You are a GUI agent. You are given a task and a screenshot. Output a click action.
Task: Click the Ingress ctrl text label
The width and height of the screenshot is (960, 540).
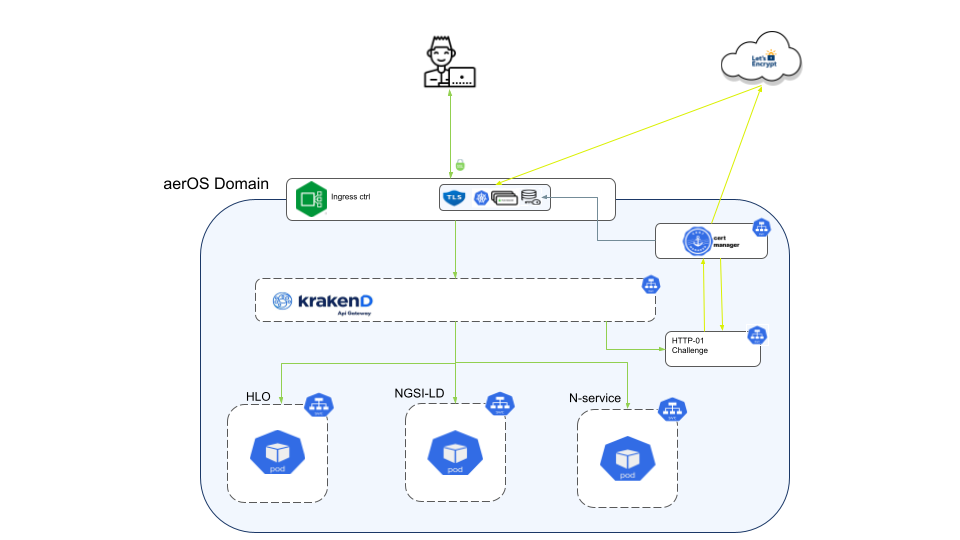point(351,197)
